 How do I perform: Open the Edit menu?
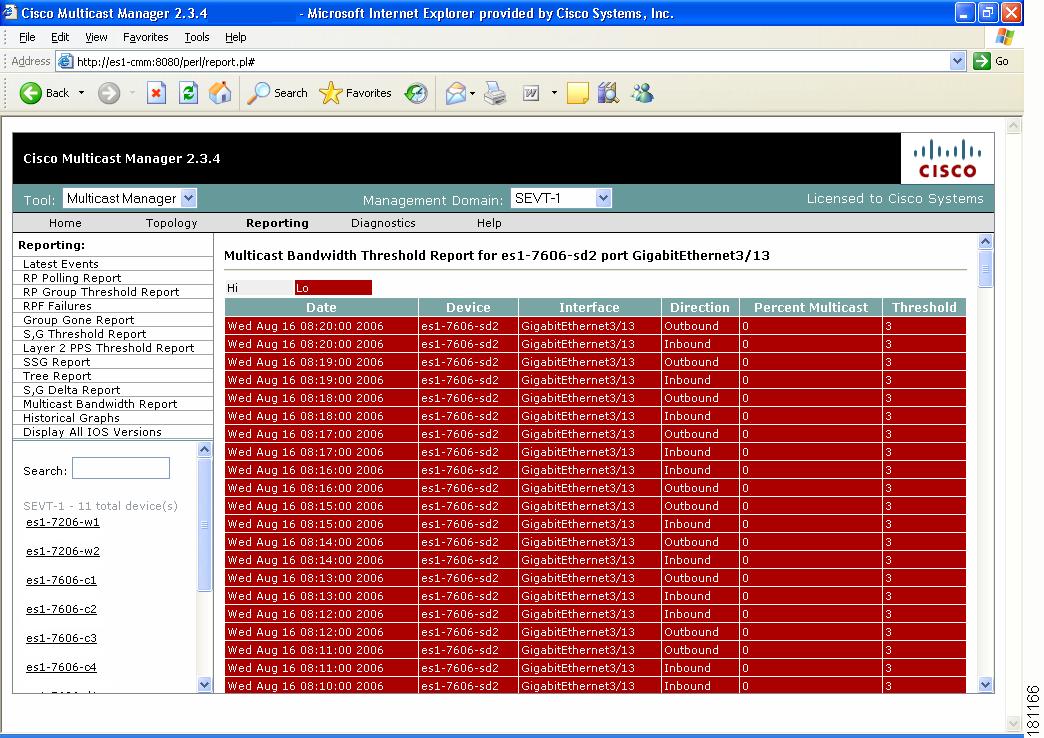point(60,37)
